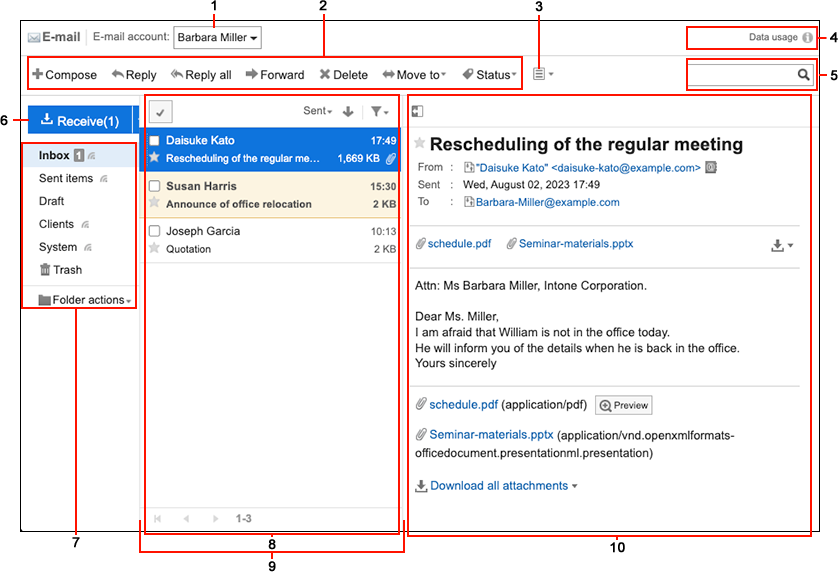Go to next page of e-mail list
The width and height of the screenshot is (840, 572).
click(x=215, y=518)
